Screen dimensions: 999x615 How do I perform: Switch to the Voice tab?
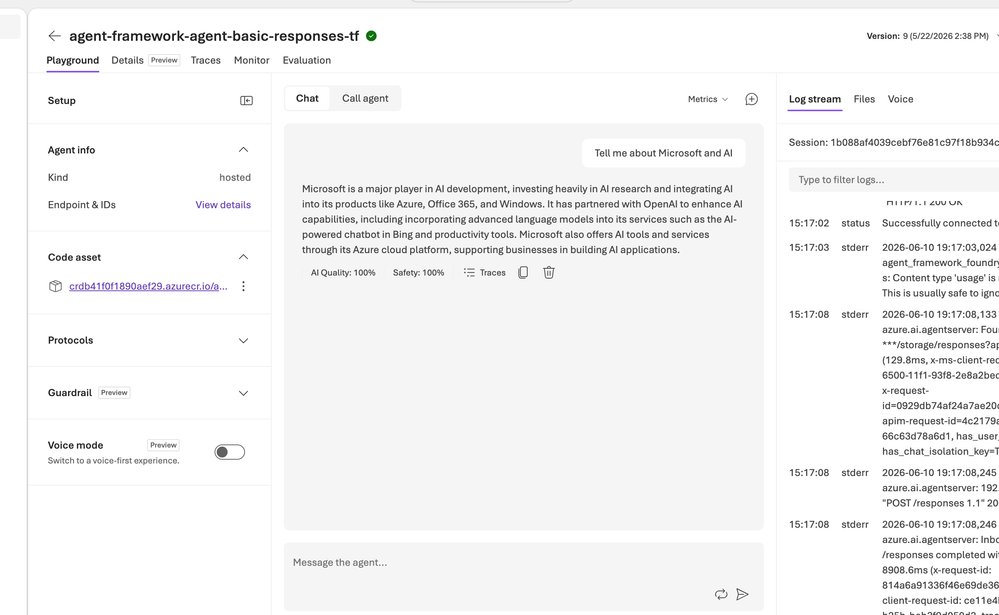[x=900, y=99]
